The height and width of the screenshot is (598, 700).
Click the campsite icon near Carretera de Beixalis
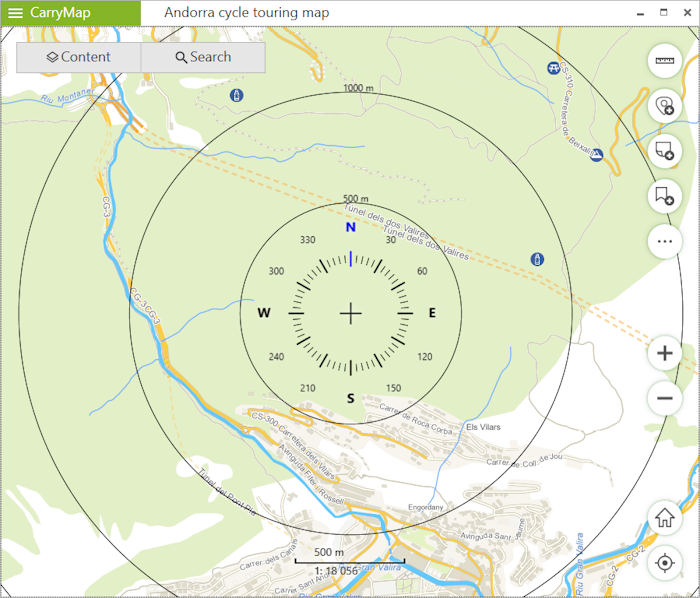point(596,155)
